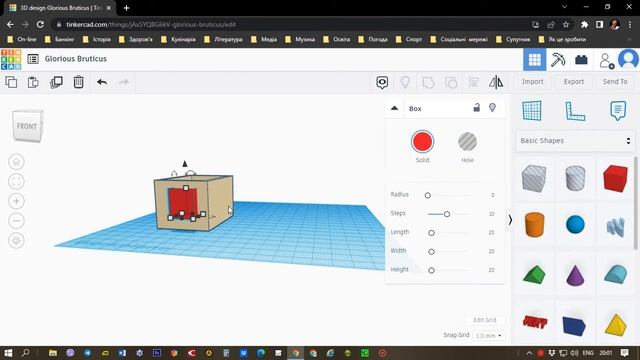
Task: Open the Музика bookmarks folder
Action: (300, 40)
